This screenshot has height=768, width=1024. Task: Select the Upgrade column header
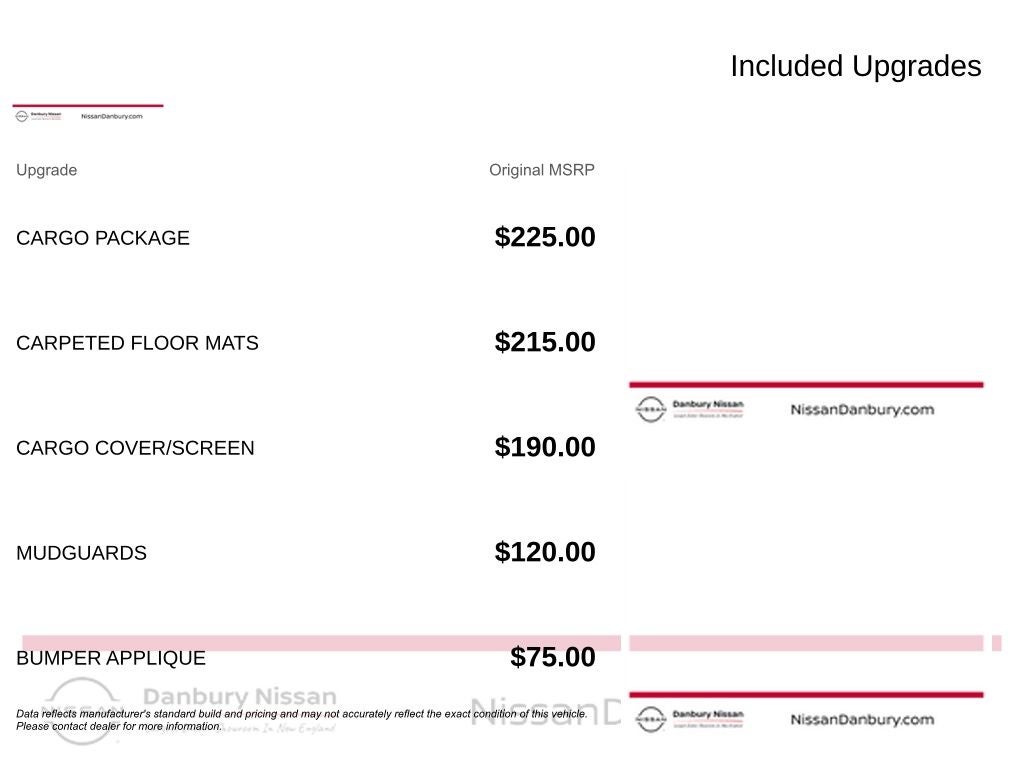(x=46, y=170)
